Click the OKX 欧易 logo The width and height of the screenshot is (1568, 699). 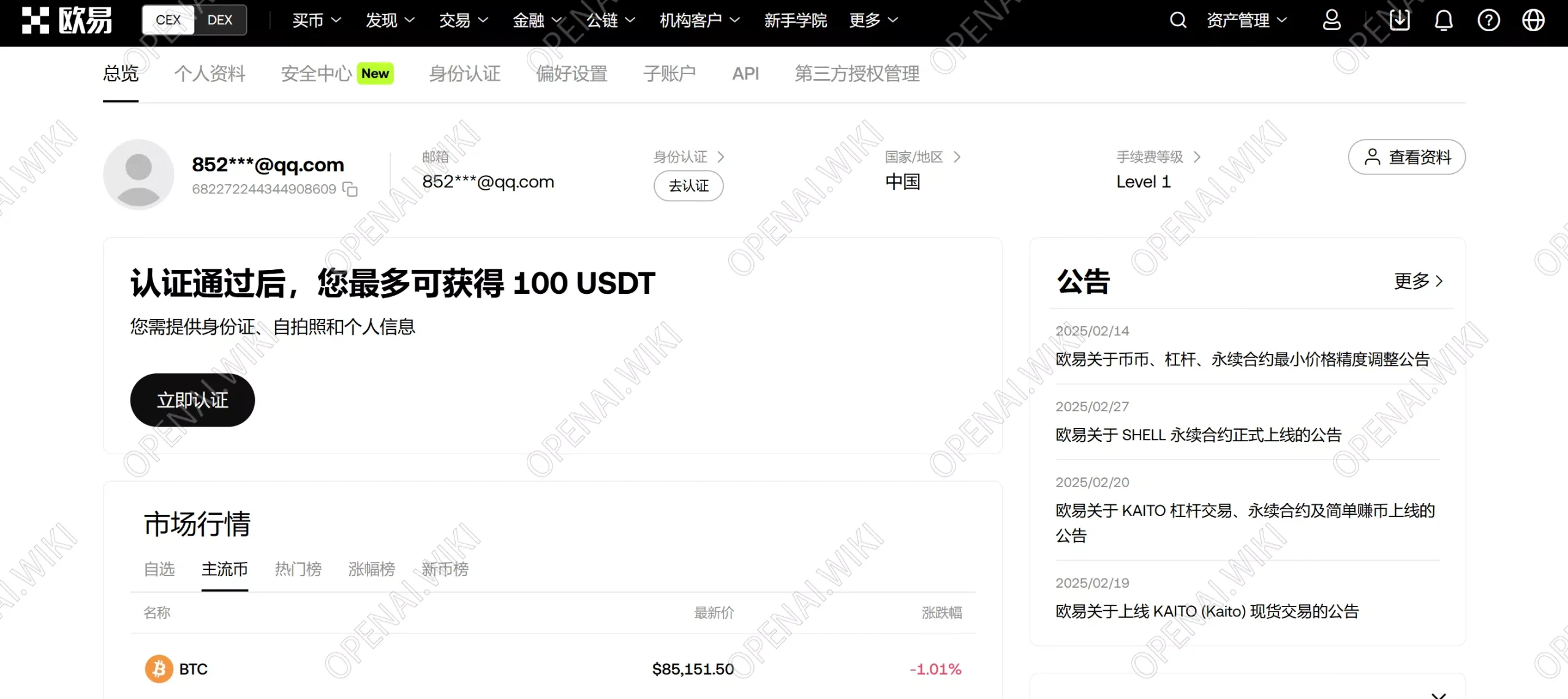(x=67, y=20)
